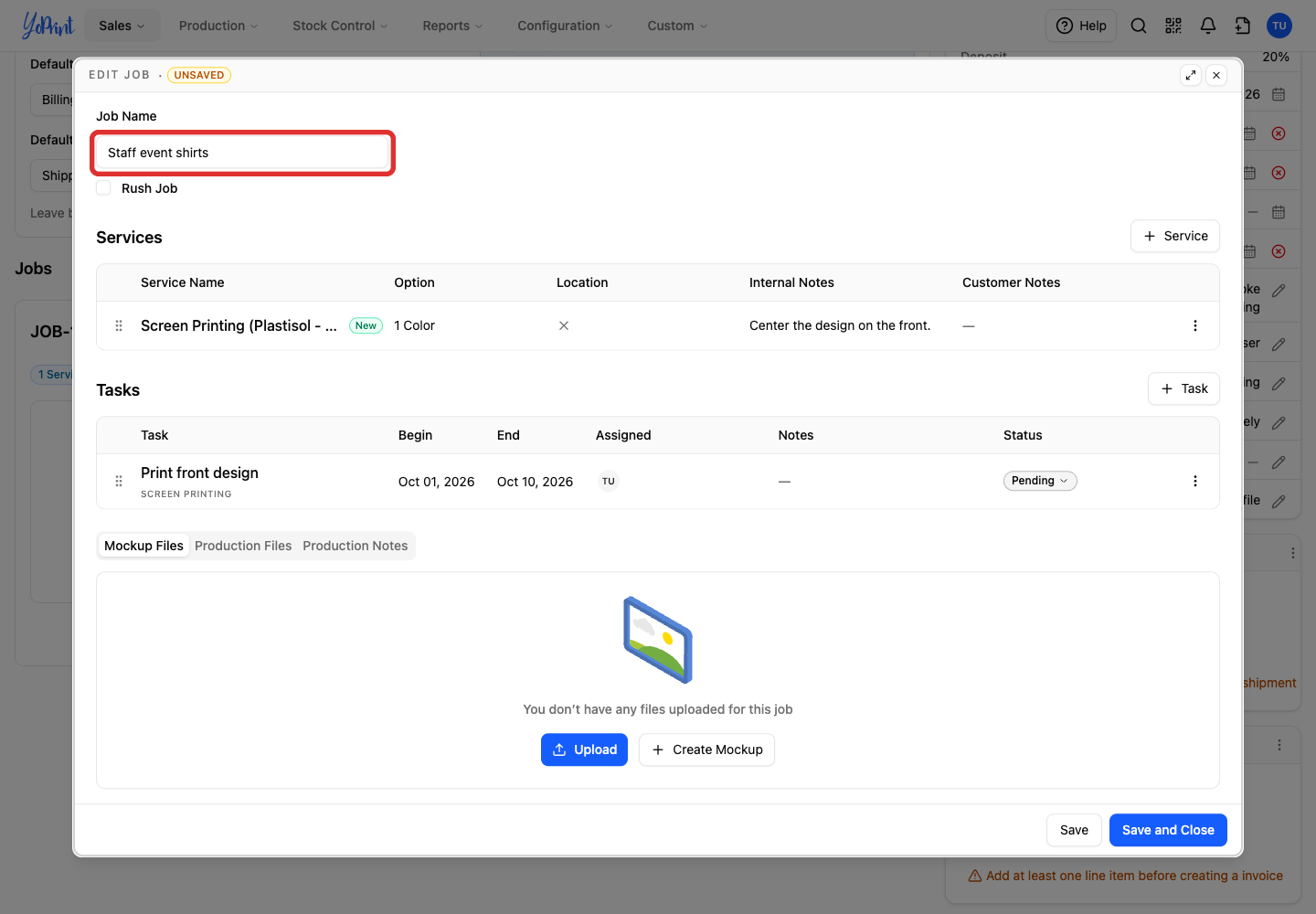Grab the Print front design task drag handle

pos(119,481)
